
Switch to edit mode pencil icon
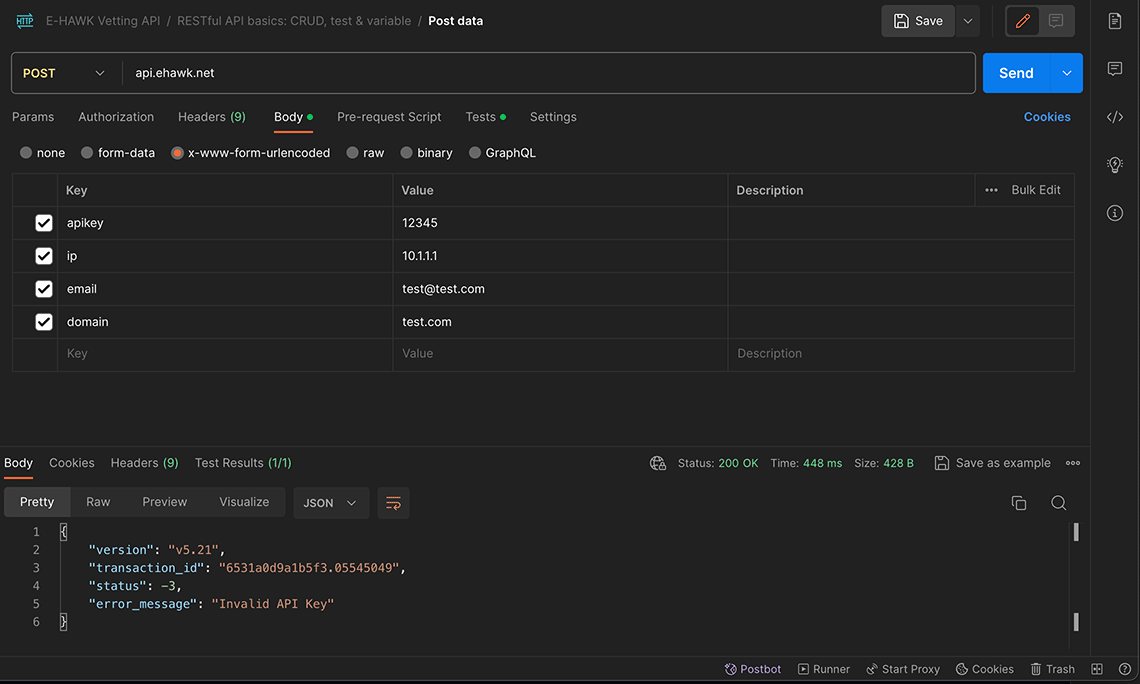click(1022, 20)
